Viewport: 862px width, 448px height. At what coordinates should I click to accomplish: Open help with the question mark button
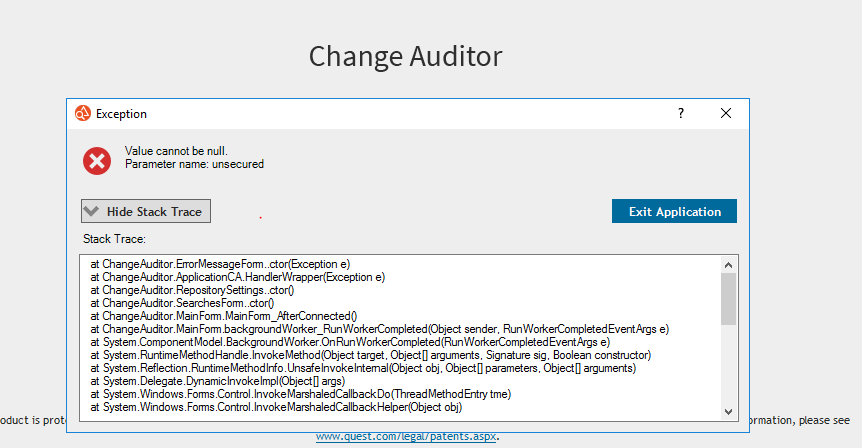pos(681,113)
